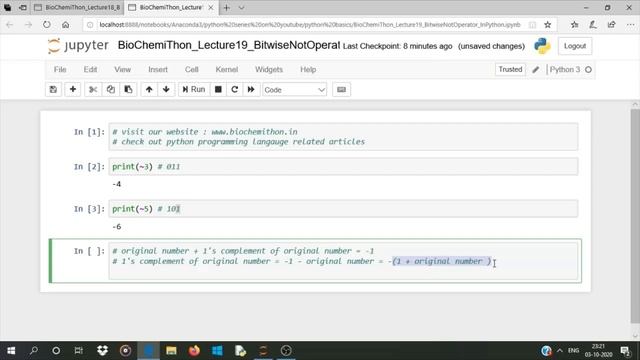Insert a cell below with plus icon
Screen dimensions: 640x360
click(x=73, y=89)
